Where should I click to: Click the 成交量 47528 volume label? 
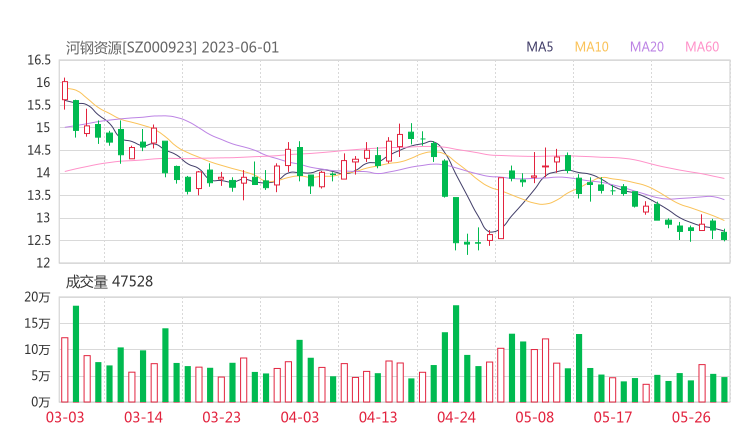coord(109,282)
